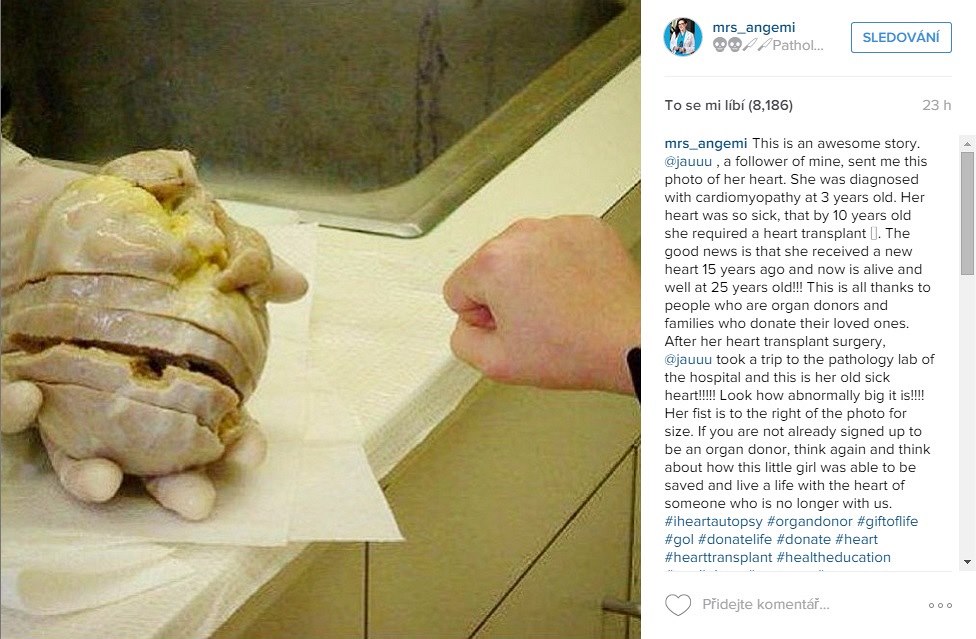The width and height of the screenshot is (976, 639).
Task: Open the three-dot options menu
Action: tap(940, 605)
